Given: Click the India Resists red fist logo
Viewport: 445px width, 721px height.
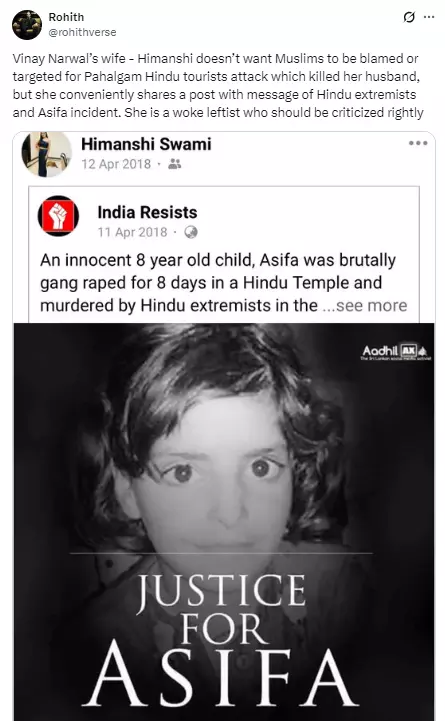Looking at the screenshot, I should point(58,216).
